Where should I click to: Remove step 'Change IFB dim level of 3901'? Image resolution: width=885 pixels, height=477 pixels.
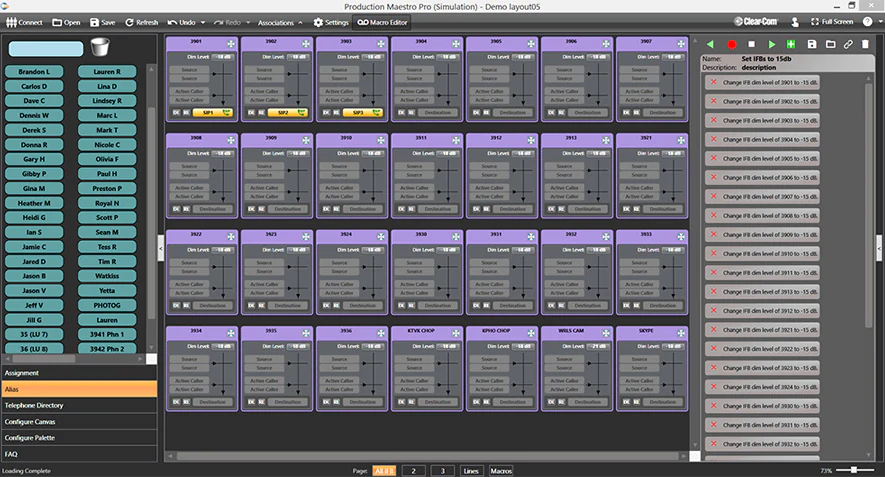pyautogui.click(x=714, y=82)
